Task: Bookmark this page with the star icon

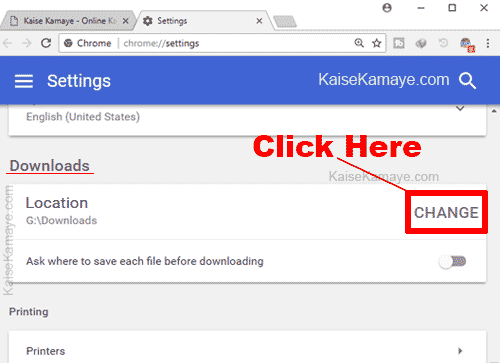Action: pos(377,43)
